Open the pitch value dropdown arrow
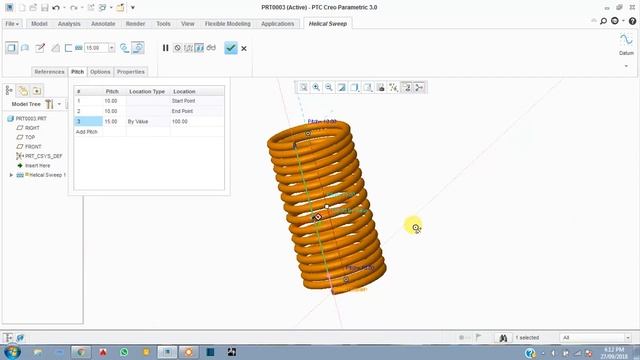640x360 pixels. [x=111, y=48]
